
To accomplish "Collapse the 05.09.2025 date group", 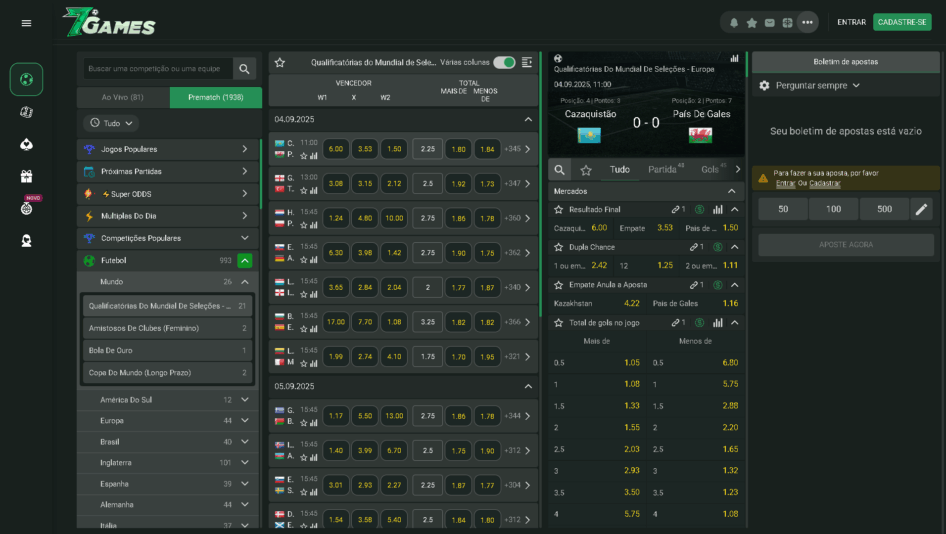I will click(x=528, y=386).
